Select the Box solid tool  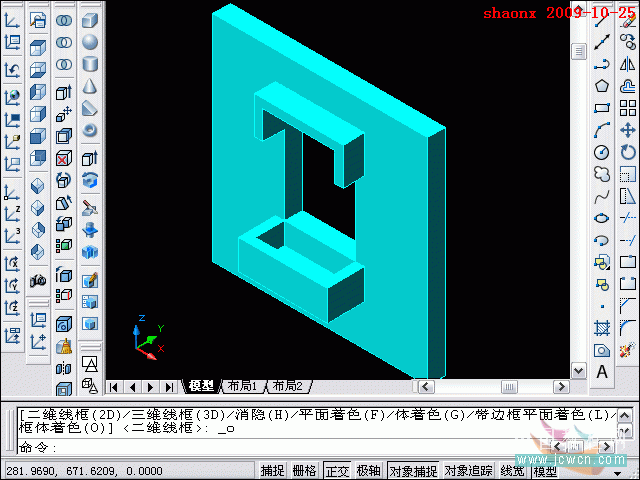(89, 20)
